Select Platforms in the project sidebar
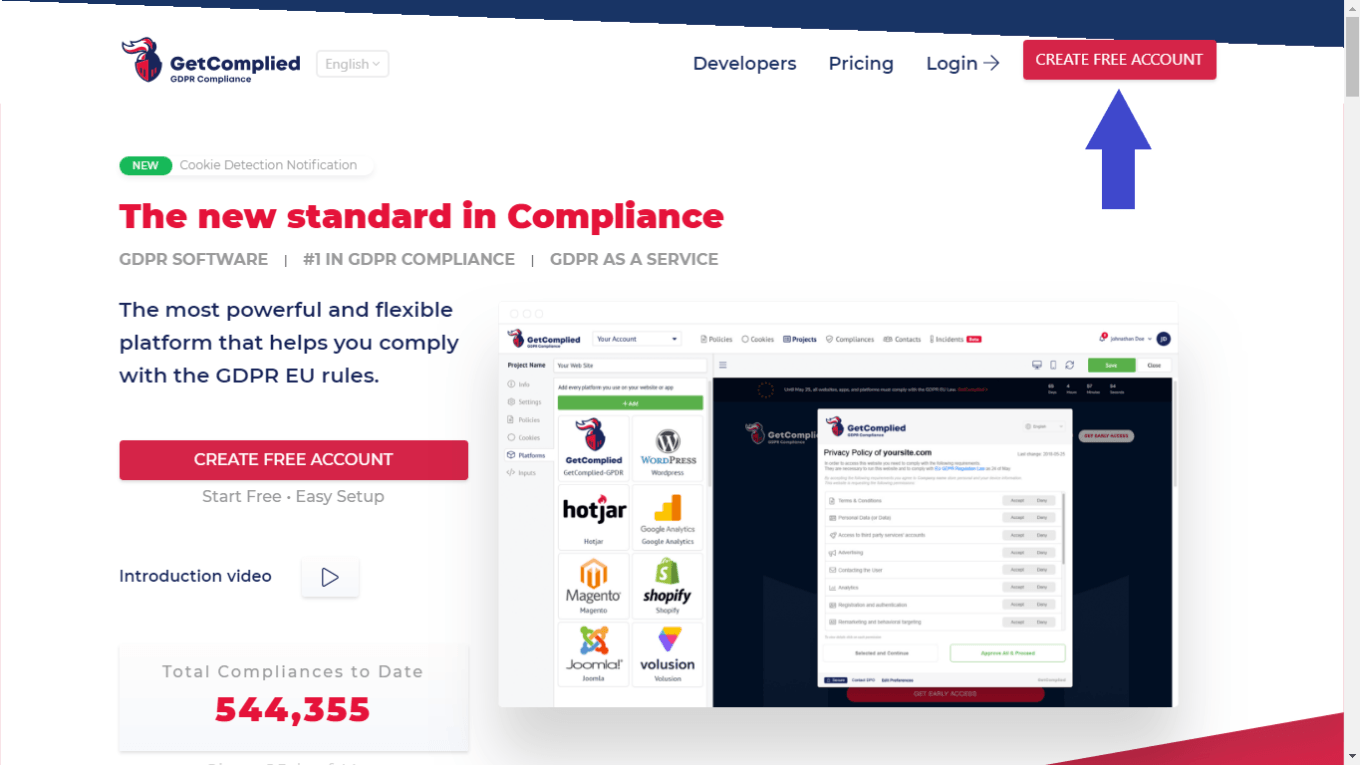1360x765 pixels. coord(525,455)
